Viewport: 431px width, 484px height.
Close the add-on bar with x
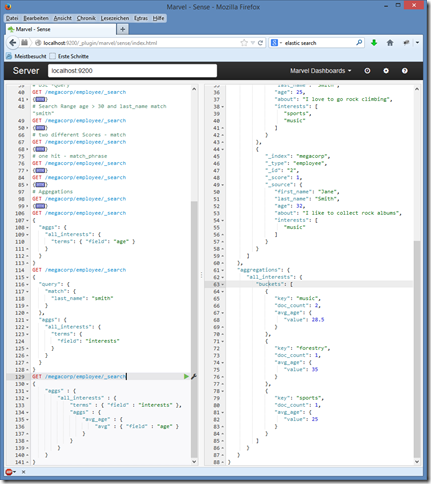click(x=23, y=472)
